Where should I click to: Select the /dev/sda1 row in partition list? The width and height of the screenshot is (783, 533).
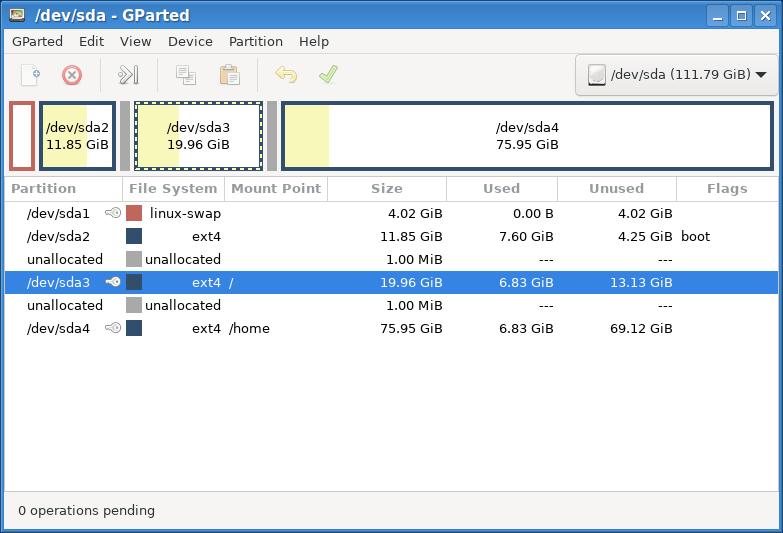pos(392,213)
